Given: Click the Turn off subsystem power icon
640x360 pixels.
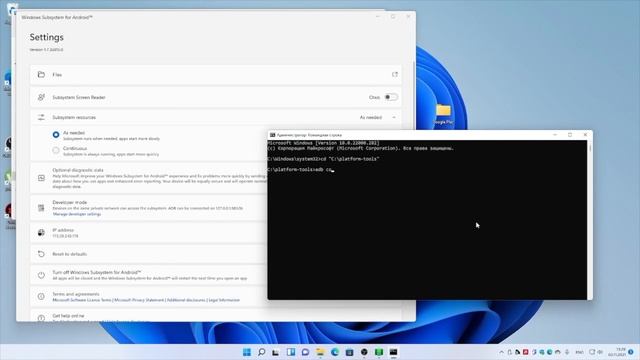Looking at the screenshot, I should coord(41,275).
